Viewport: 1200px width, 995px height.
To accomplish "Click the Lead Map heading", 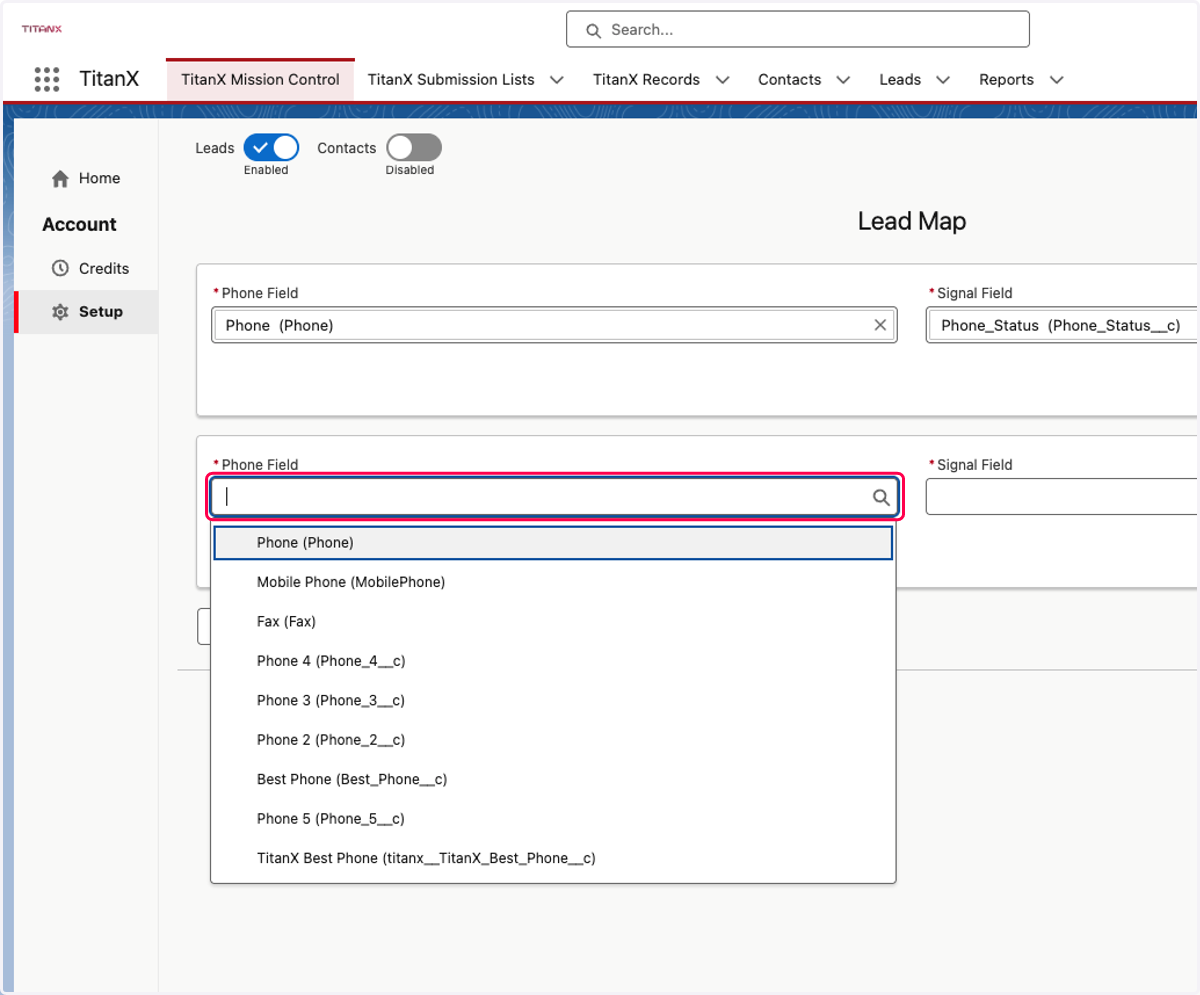I will [912, 221].
